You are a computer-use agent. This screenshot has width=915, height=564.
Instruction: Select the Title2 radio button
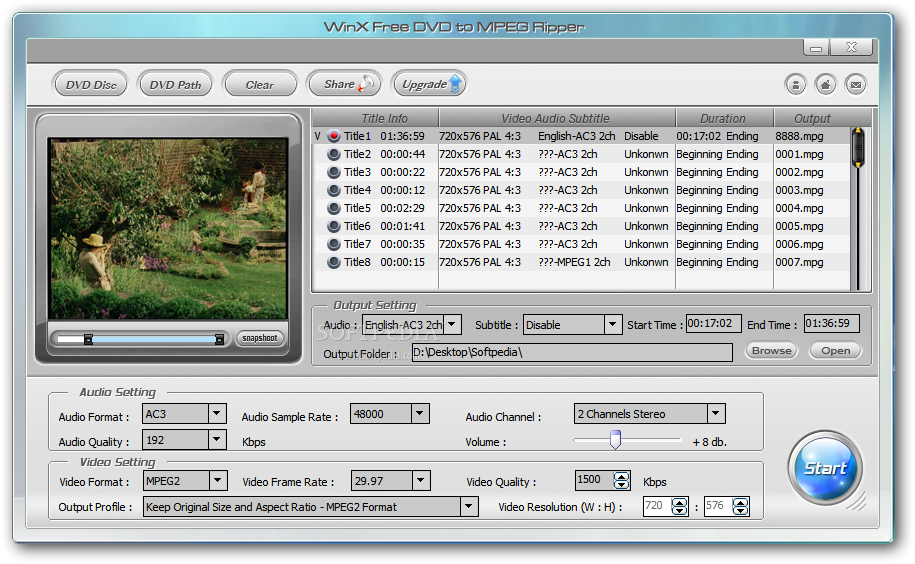tap(334, 154)
